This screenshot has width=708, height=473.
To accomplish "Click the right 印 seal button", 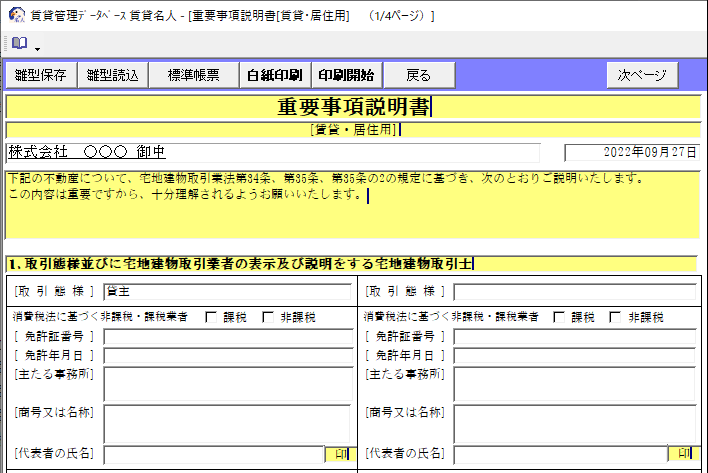I will click(x=681, y=454).
